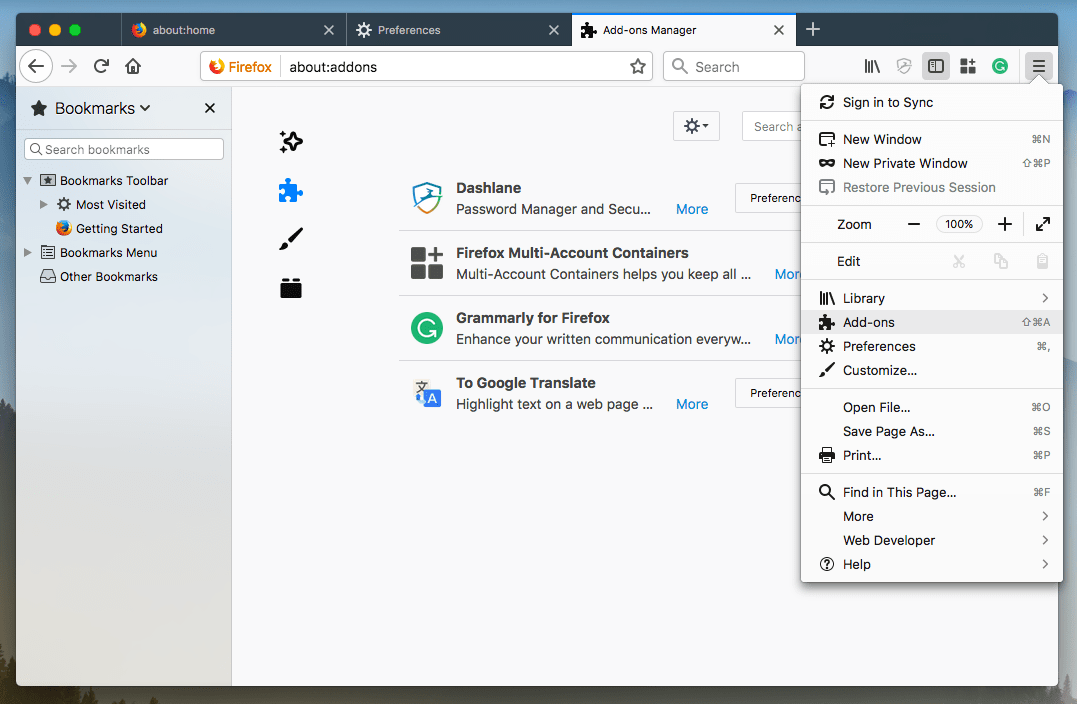Screen dimensions: 1077x704
Task: Choose Sign in to Sync
Action: (931, 102)
